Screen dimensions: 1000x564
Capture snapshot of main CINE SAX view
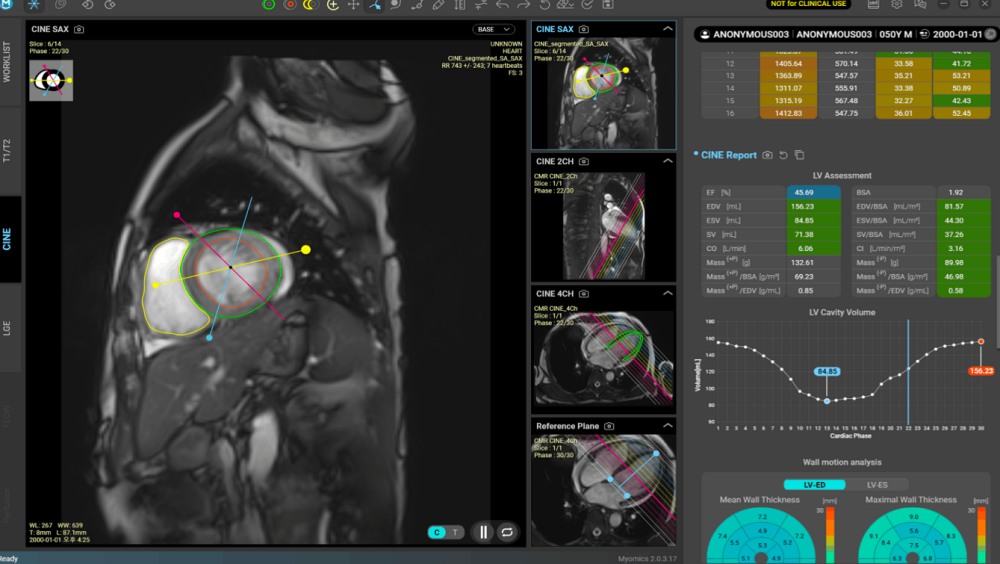[79, 29]
